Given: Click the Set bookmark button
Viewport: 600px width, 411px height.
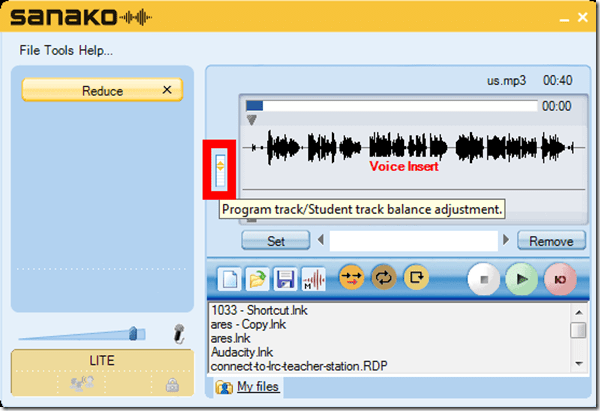Looking at the screenshot, I should tap(276, 241).
